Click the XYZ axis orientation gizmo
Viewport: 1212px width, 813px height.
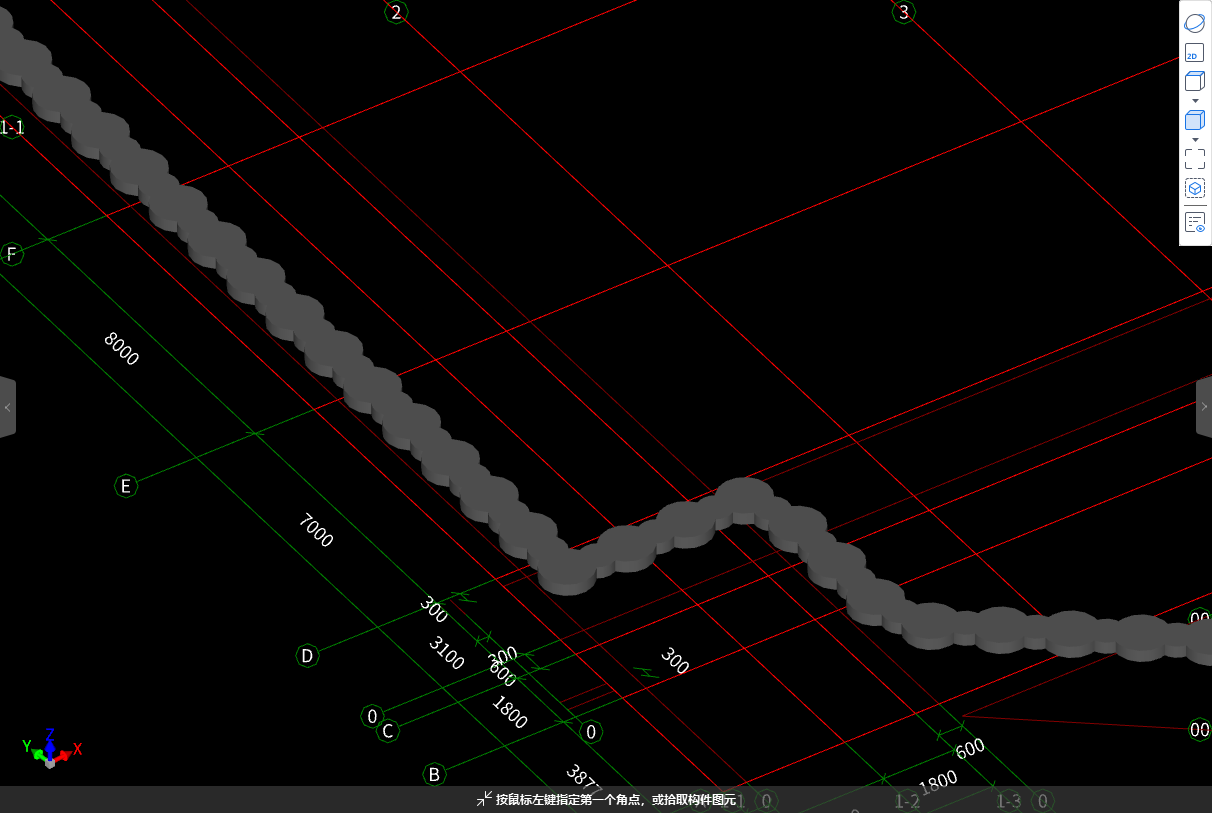pos(50,748)
